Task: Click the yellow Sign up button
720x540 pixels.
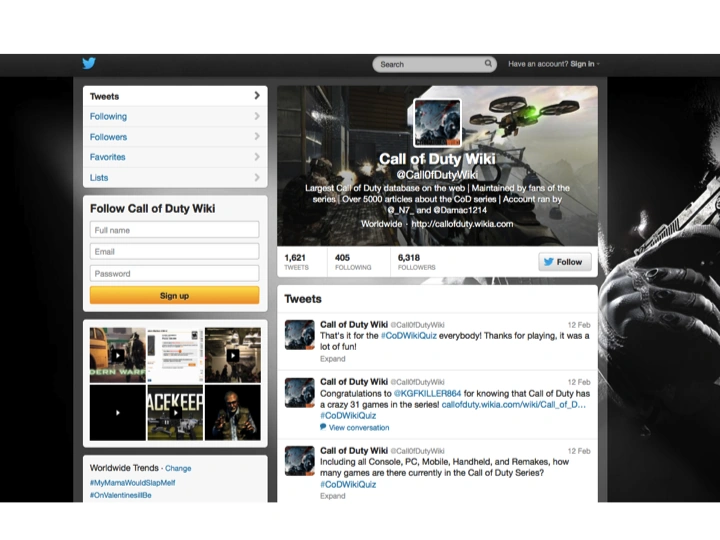Action: [174, 296]
